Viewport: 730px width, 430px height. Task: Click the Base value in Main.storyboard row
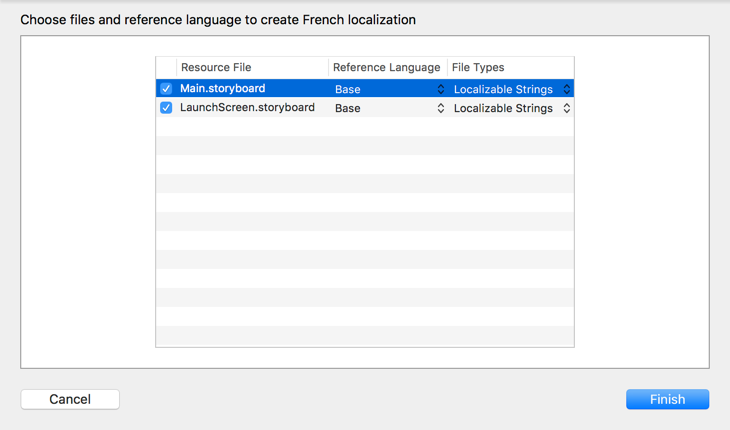348,89
